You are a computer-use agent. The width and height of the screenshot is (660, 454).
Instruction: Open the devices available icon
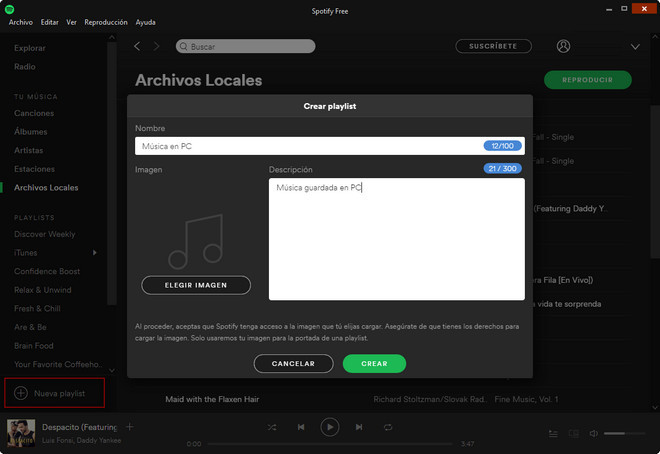click(x=574, y=433)
